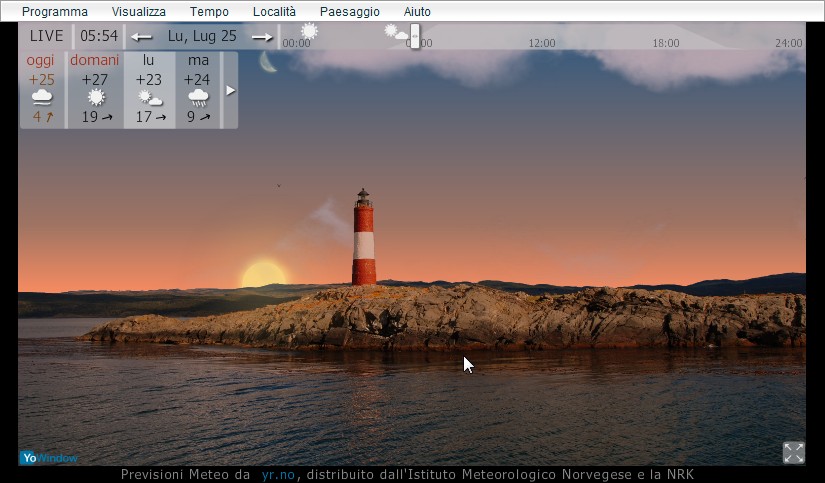Click the 05:54 time display

99,36
